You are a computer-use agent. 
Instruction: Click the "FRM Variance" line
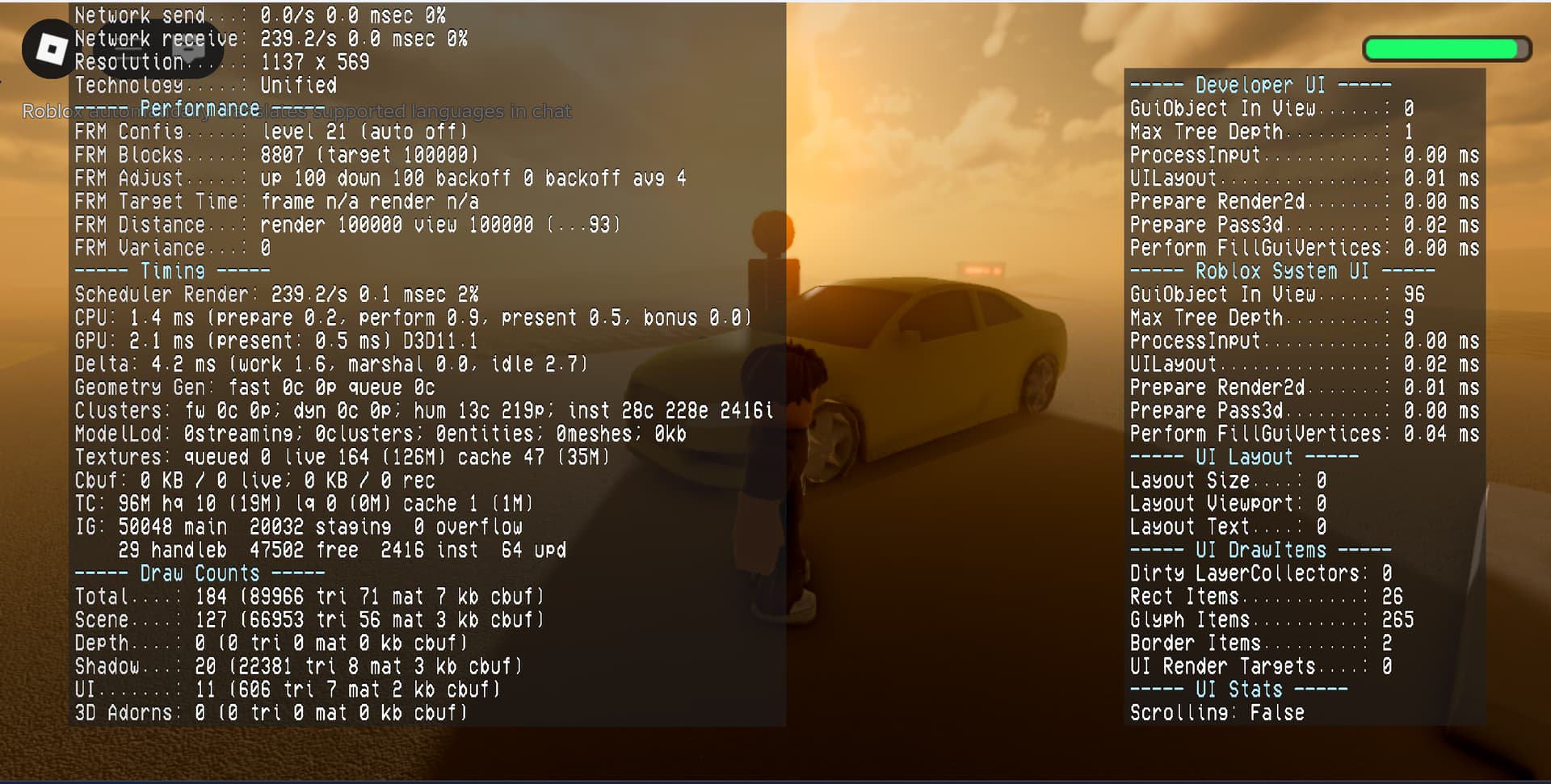[x=173, y=248]
